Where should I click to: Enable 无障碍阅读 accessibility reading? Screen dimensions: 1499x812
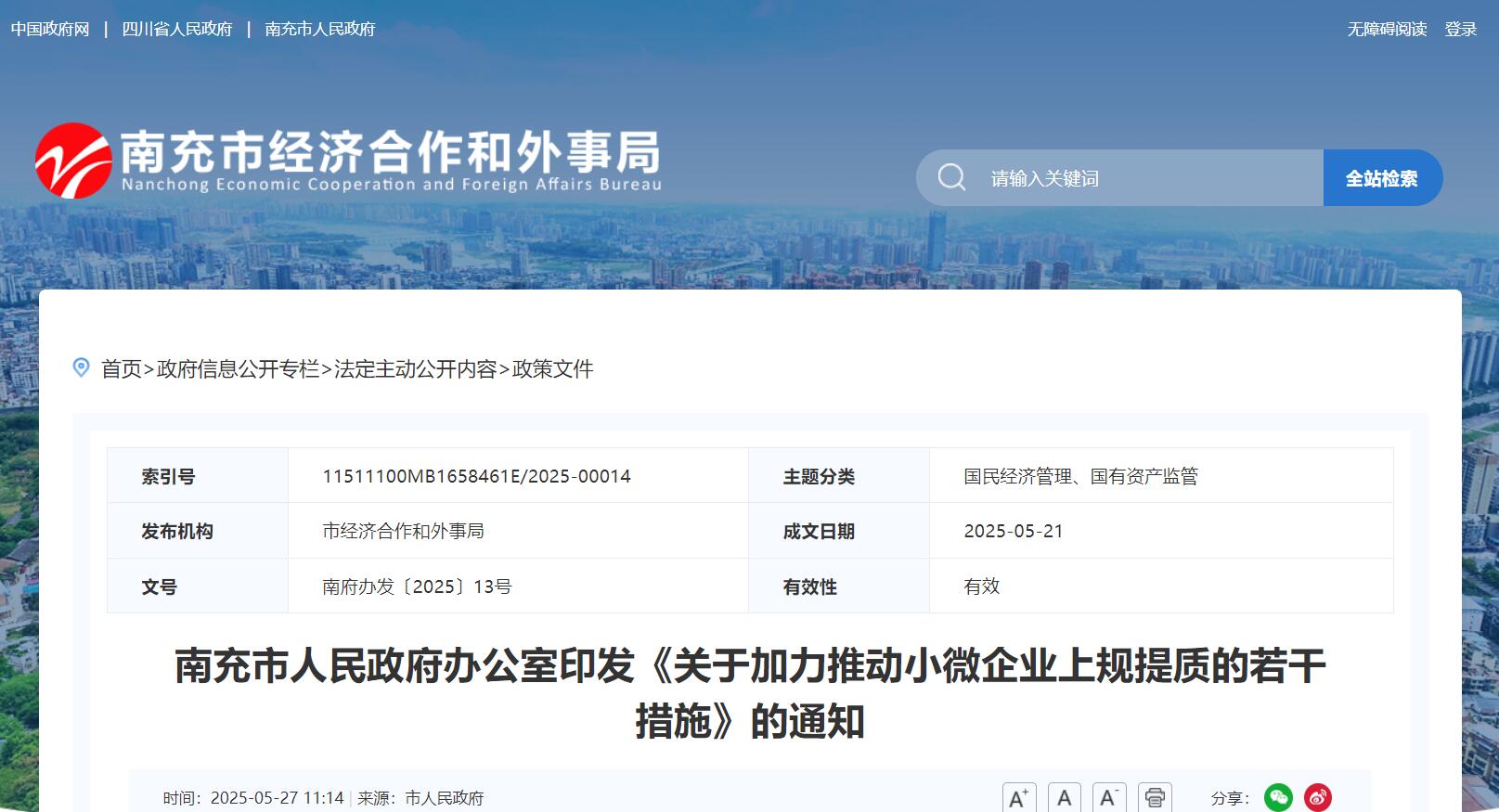[x=1387, y=29]
